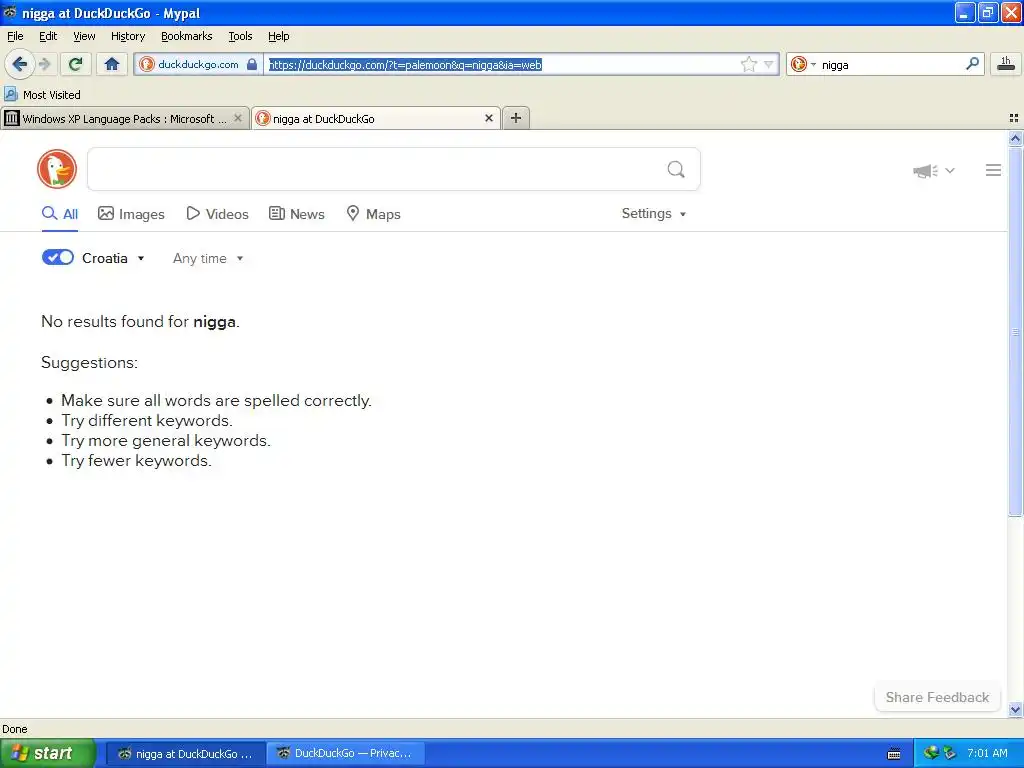Open the list all tabs button
Screen dimensions: 1024x768
(x=1014, y=118)
